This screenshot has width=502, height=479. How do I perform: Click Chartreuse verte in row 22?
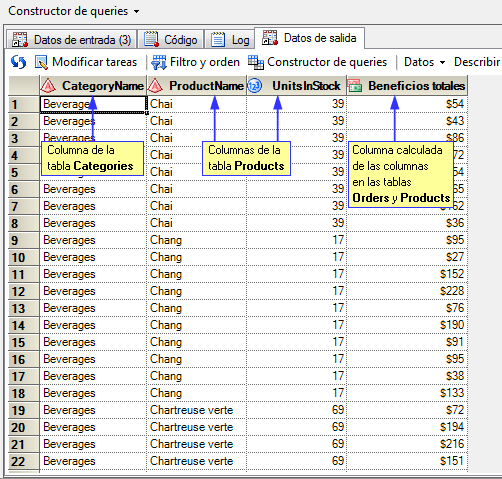pos(197,461)
